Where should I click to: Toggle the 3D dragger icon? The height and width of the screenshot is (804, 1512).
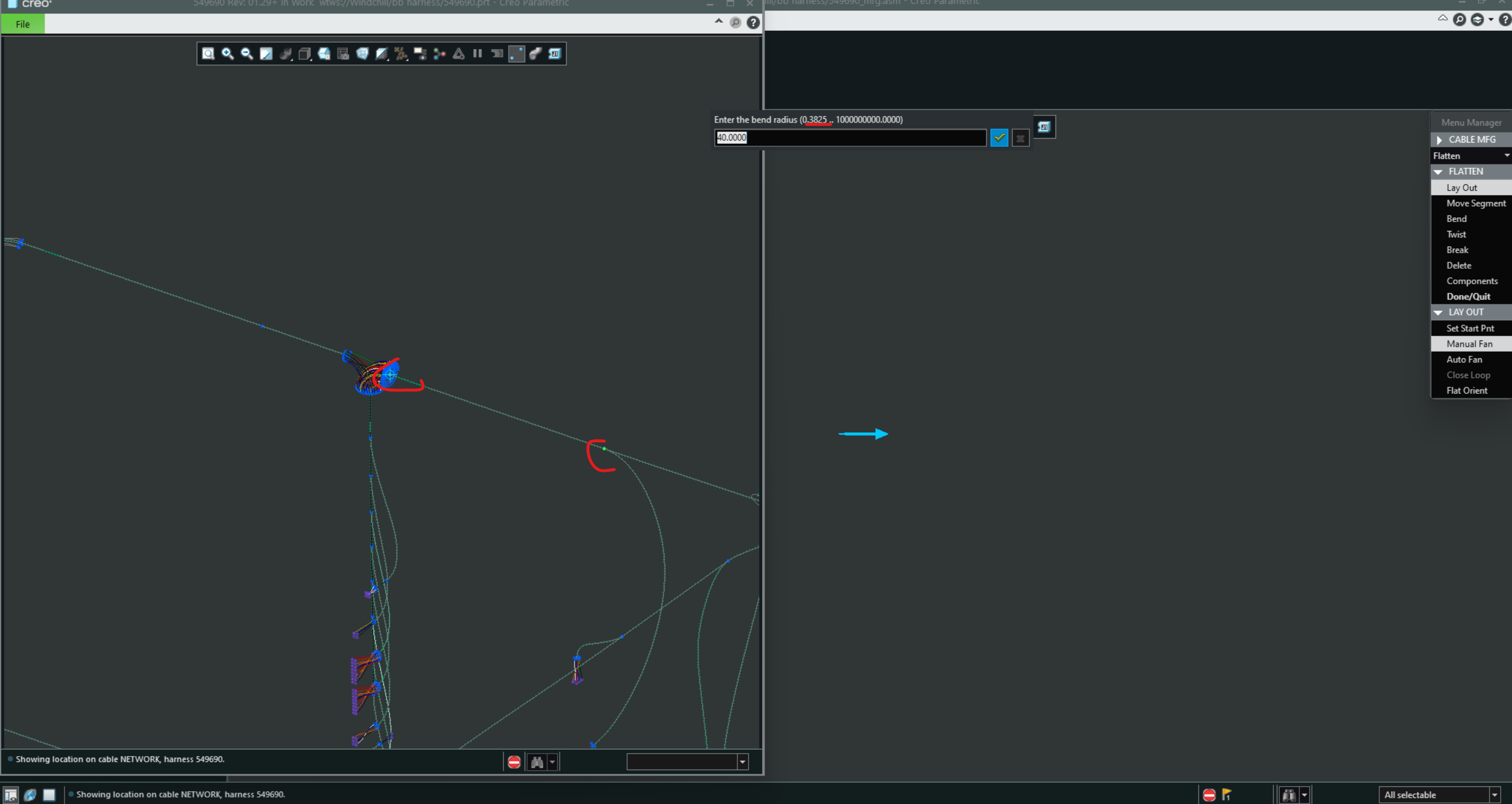pos(439,54)
